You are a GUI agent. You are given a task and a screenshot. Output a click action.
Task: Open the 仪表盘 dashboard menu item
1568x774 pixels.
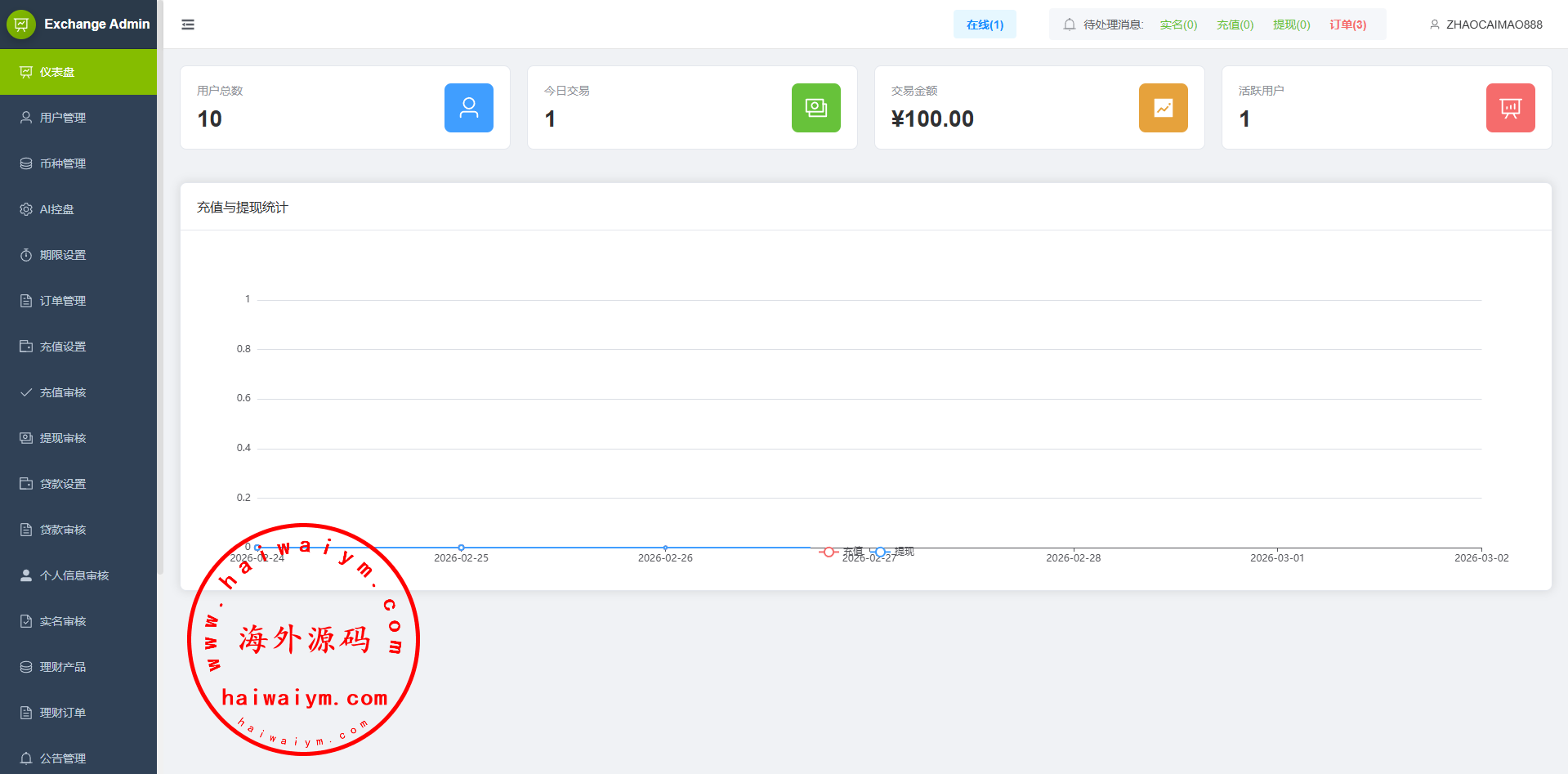[x=57, y=72]
